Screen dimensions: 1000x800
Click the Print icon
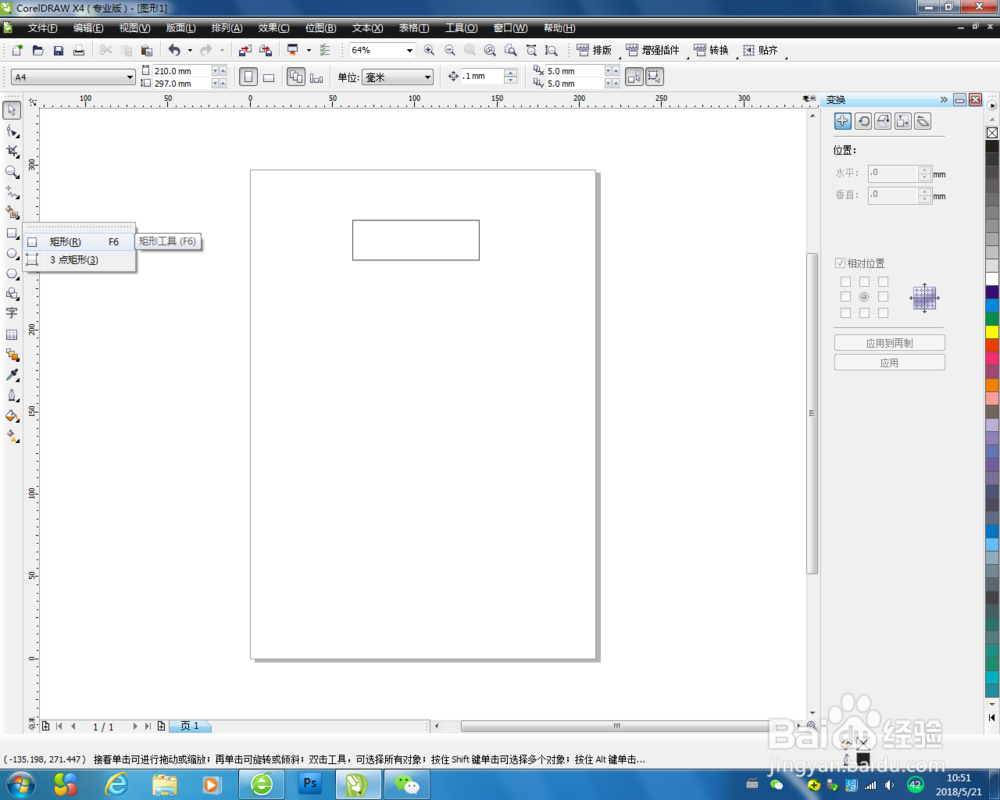pyautogui.click(x=78, y=50)
